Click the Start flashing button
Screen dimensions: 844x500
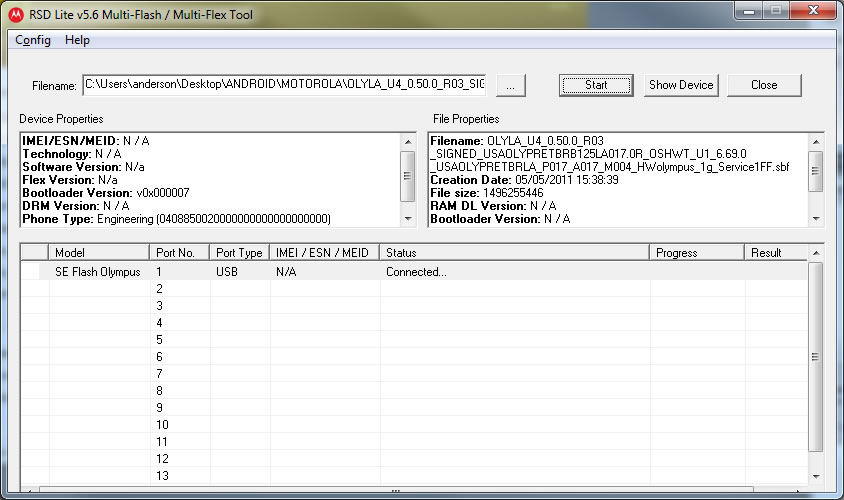596,85
